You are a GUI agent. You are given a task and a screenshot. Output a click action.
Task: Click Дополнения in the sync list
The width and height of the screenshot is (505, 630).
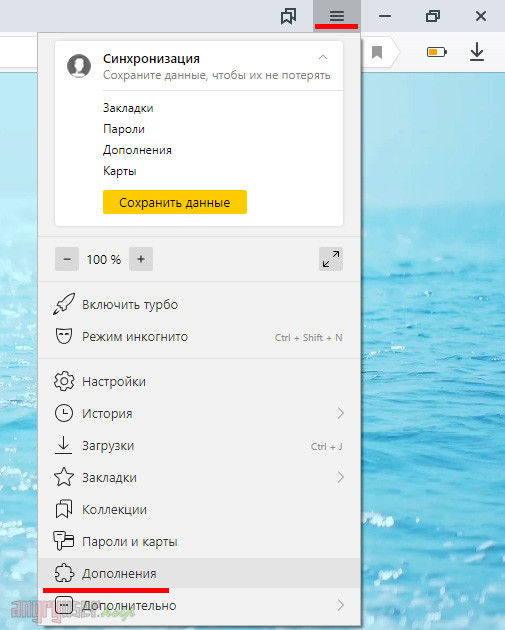click(137, 150)
